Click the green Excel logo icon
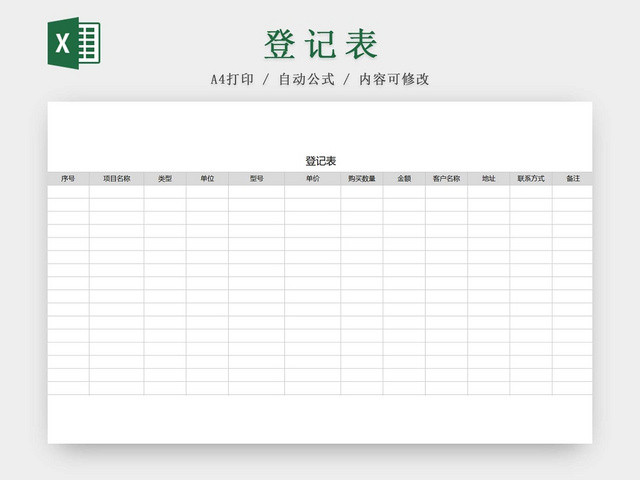The height and width of the screenshot is (480, 640). [x=74, y=43]
